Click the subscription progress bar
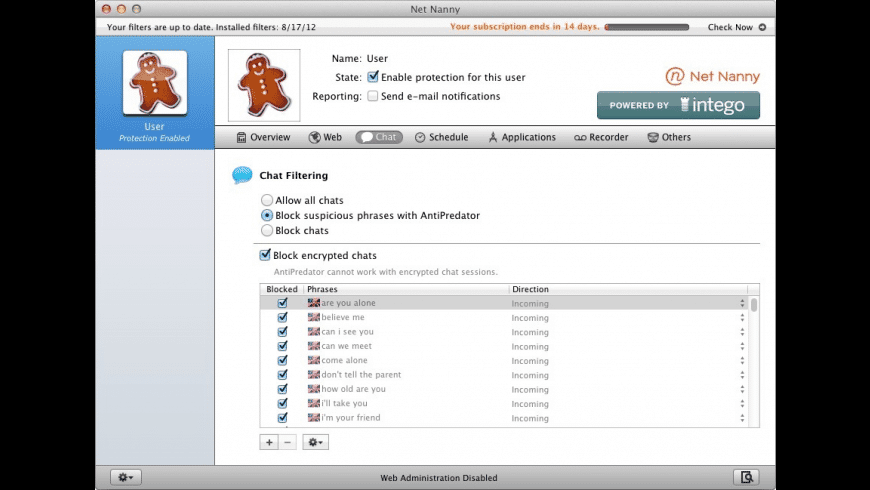 point(647,27)
